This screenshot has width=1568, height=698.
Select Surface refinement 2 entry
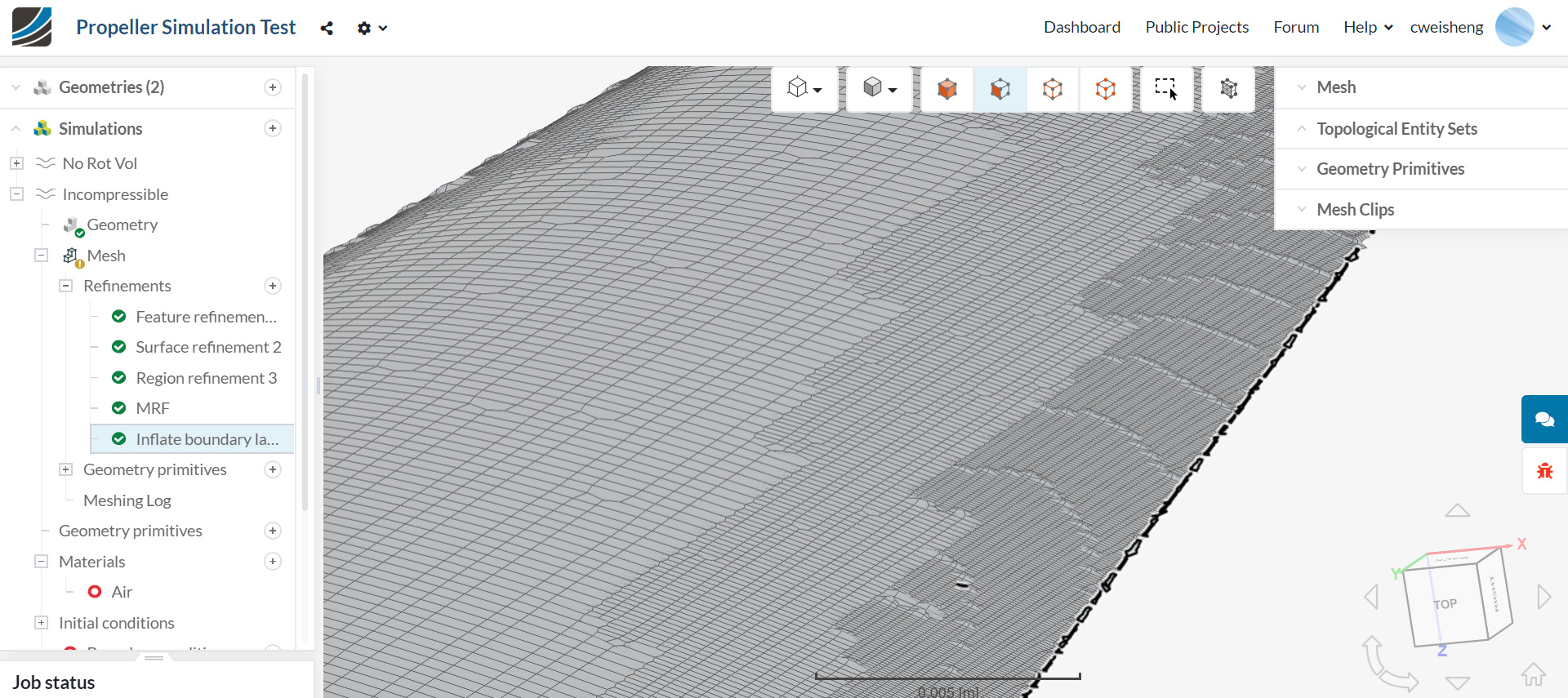point(208,347)
